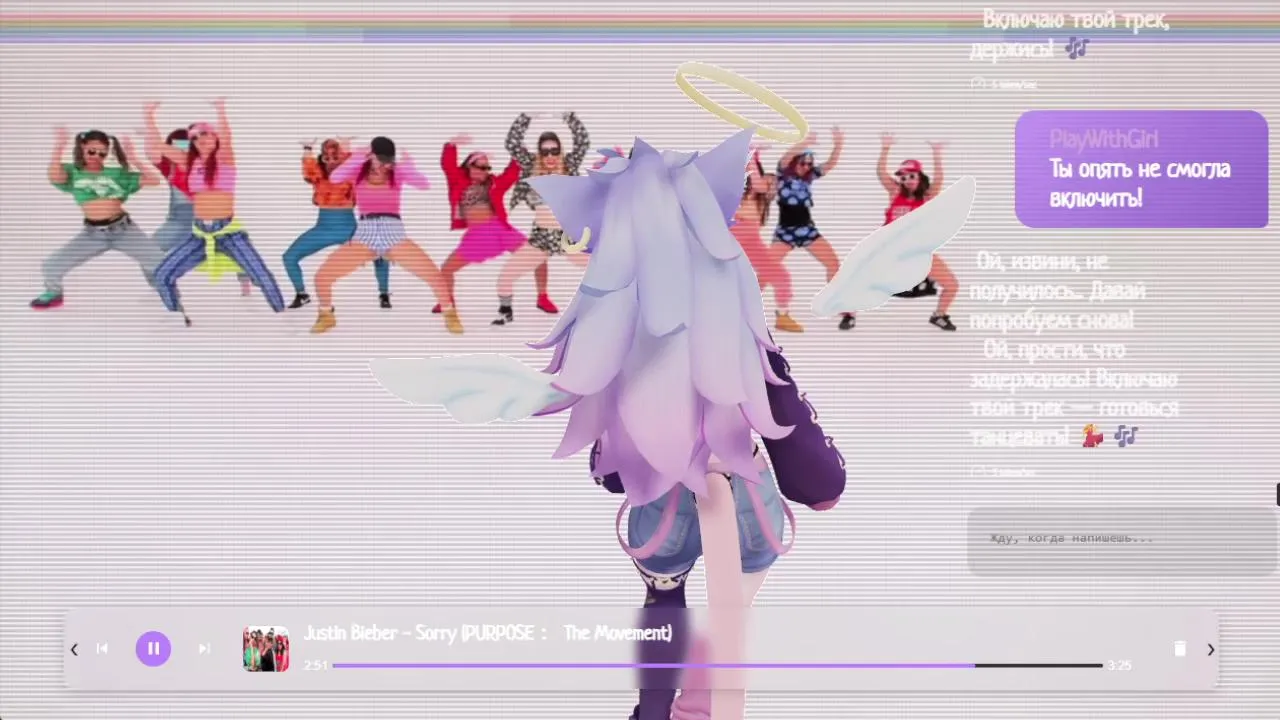Click the reply 'Ой, извини, не получилось'
Viewport: 1280px width, 720px height.
tap(1058, 291)
